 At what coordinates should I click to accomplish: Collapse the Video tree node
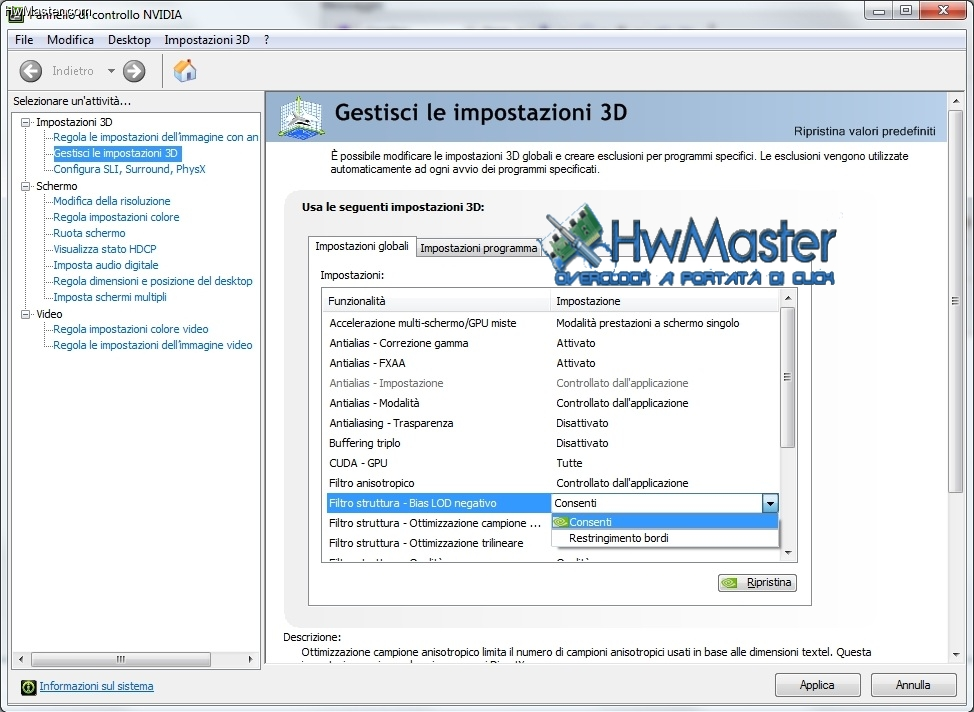pyautogui.click(x=25, y=314)
